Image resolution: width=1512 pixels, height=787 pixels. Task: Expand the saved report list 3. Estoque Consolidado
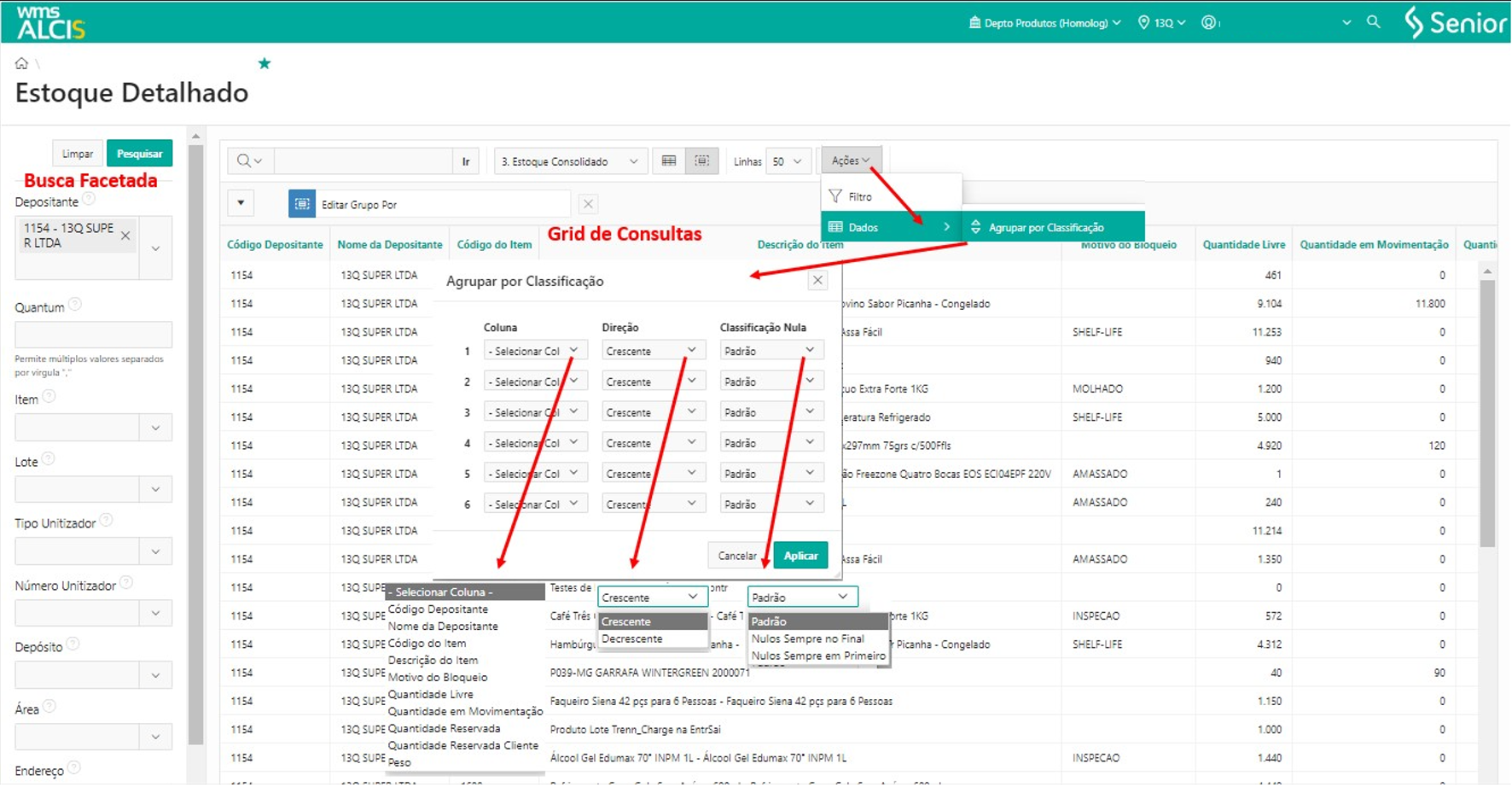(x=569, y=161)
